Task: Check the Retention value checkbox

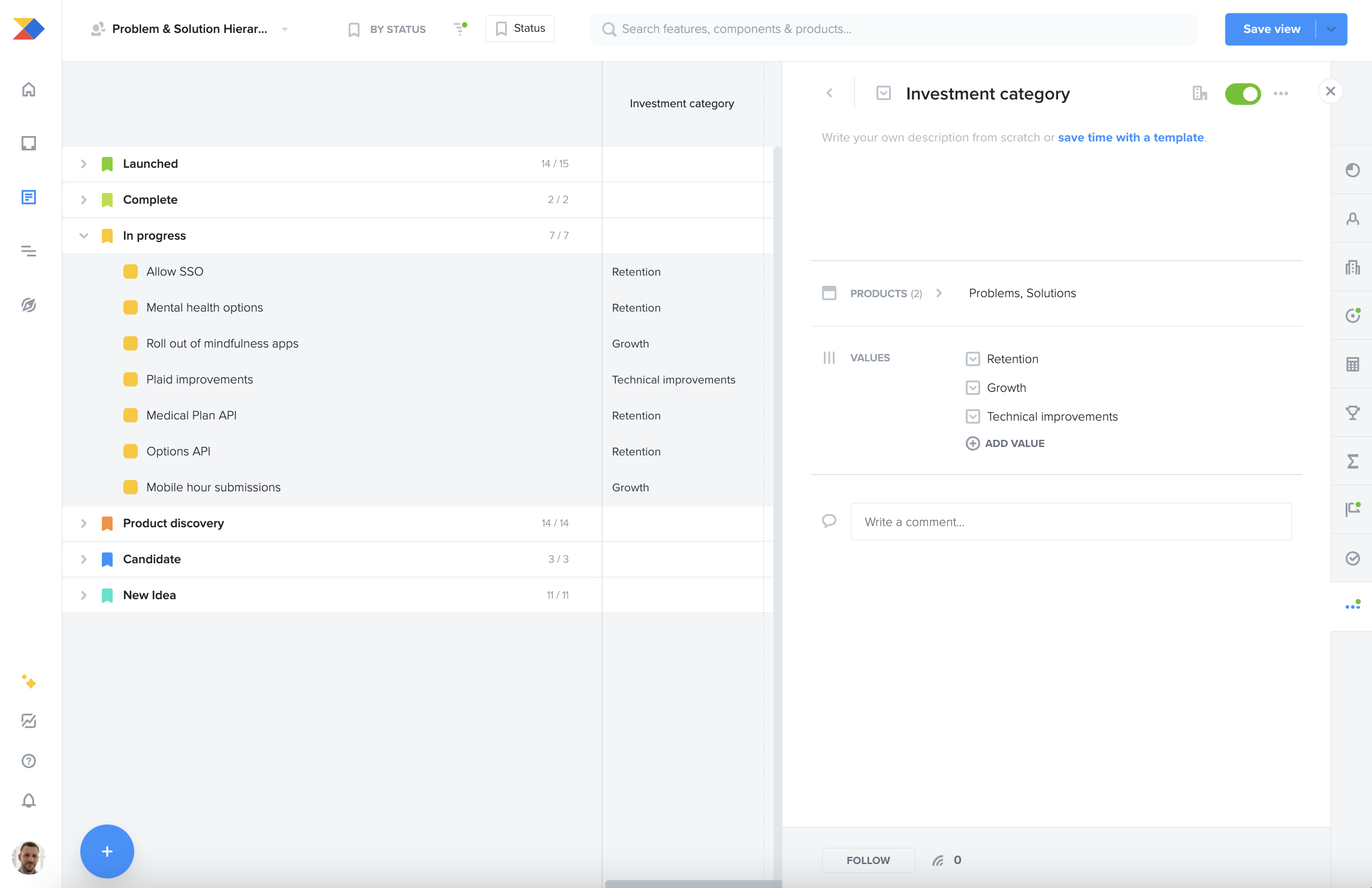Action: click(x=974, y=358)
